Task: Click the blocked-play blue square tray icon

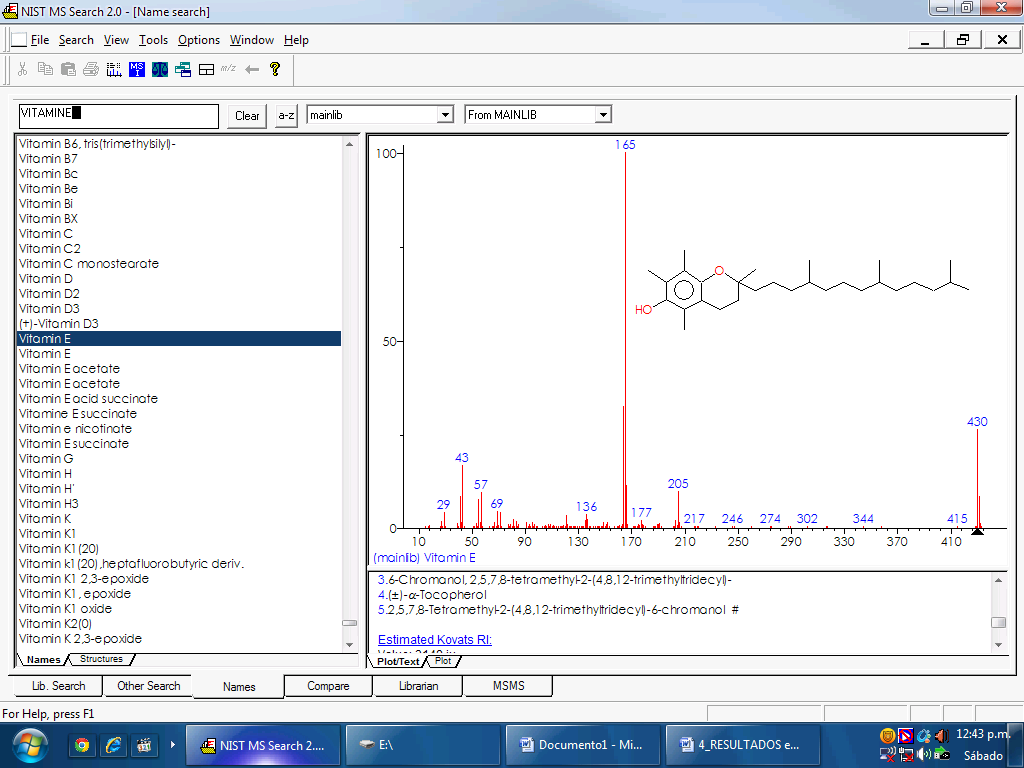Action: 905,736
